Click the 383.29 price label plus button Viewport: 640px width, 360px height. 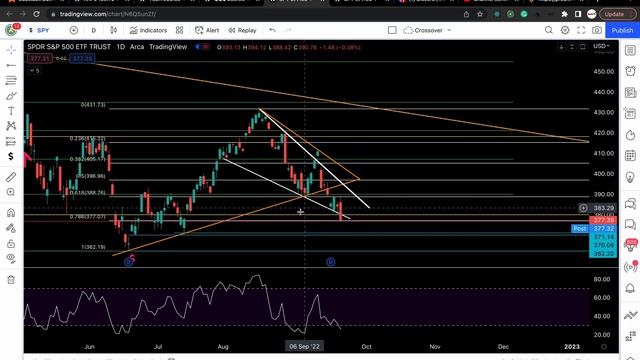coord(583,208)
